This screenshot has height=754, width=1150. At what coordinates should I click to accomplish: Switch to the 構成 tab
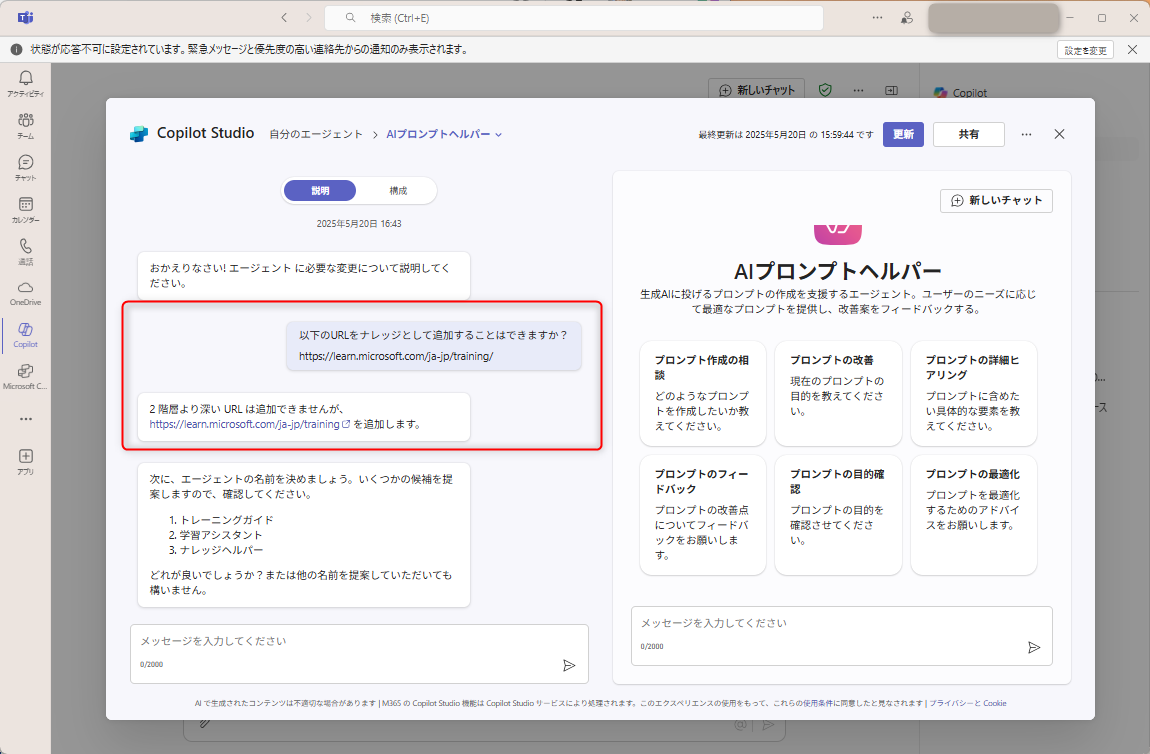click(x=398, y=191)
